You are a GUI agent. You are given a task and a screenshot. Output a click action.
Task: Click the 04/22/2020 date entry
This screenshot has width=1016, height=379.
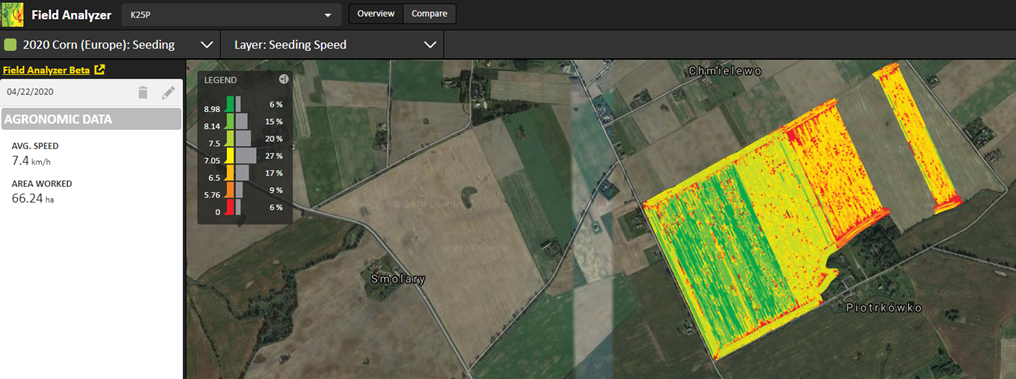tap(30, 92)
